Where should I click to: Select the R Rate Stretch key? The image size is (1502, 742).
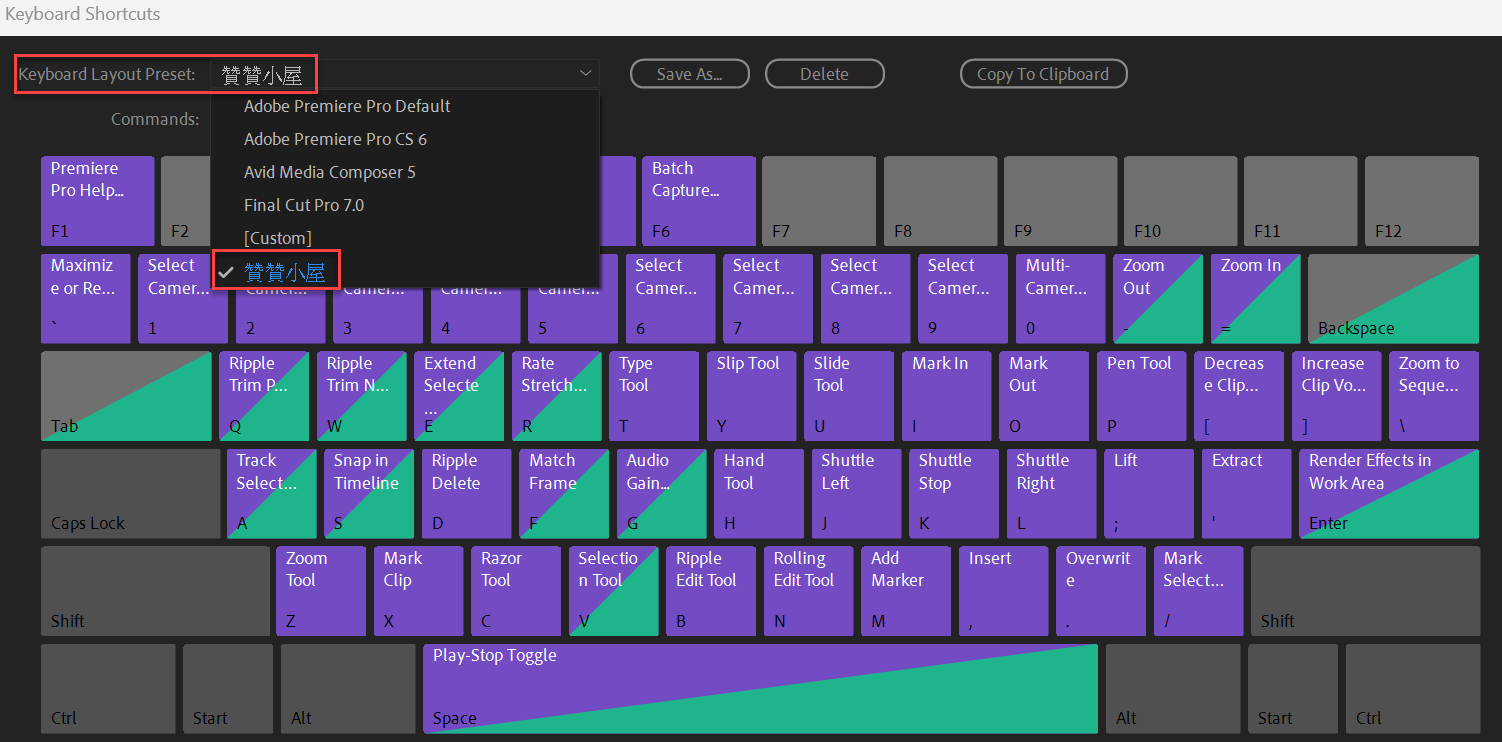click(x=557, y=396)
